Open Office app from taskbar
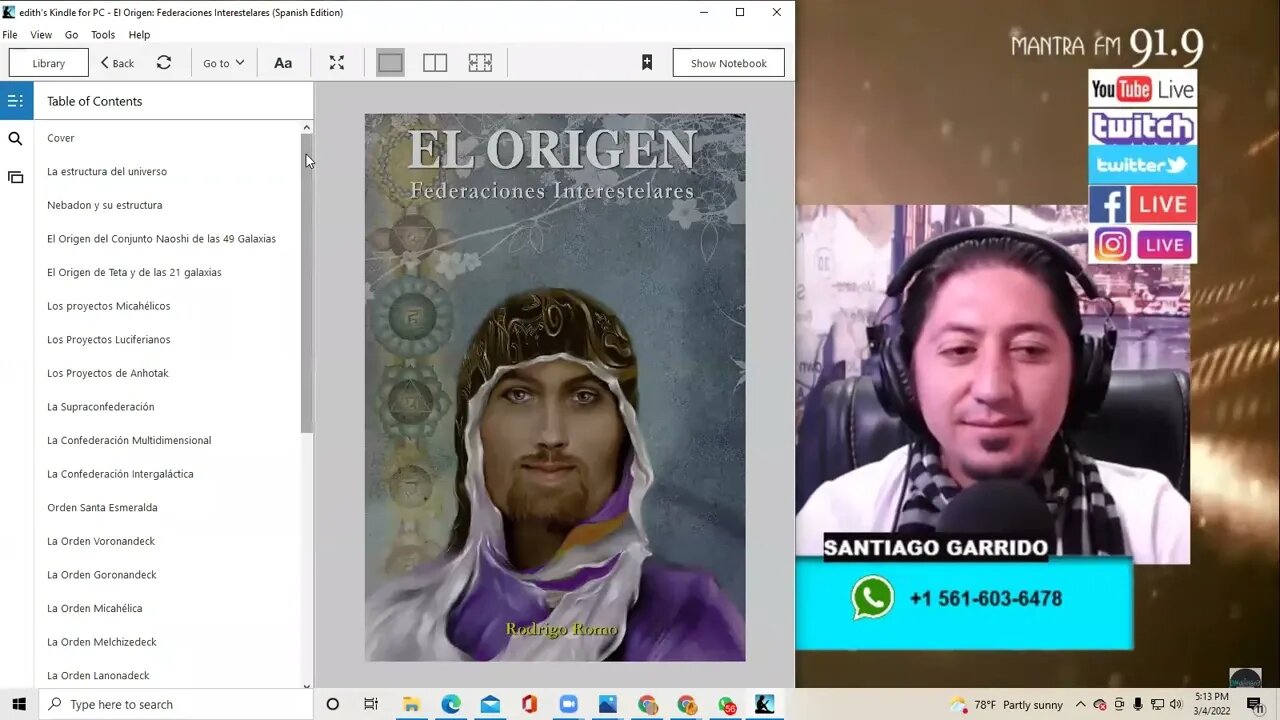The width and height of the screenshot is (1280, 720). click(x=529, y=704)
